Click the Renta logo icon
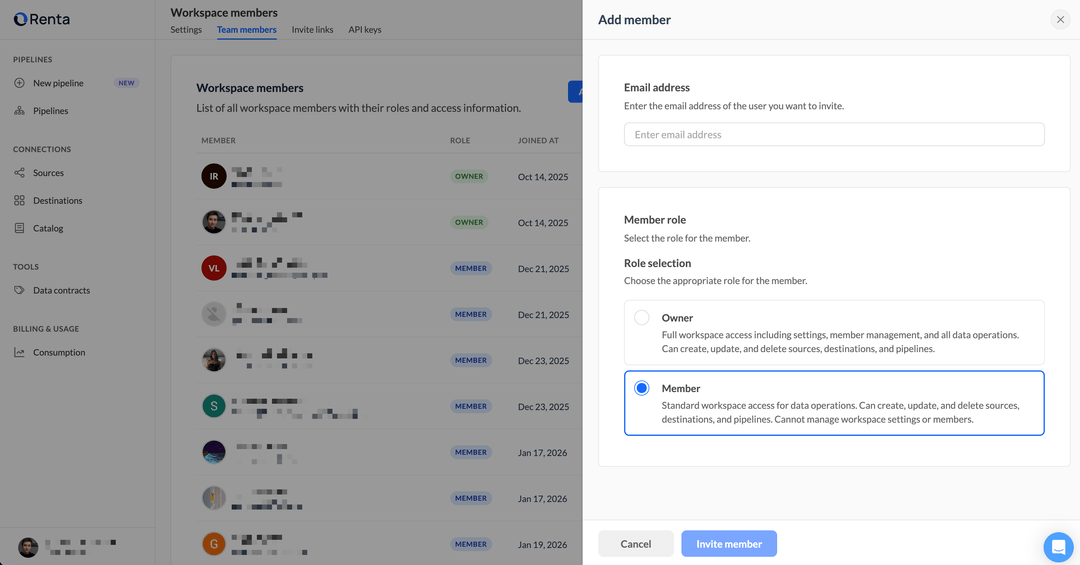 (20, 19)
